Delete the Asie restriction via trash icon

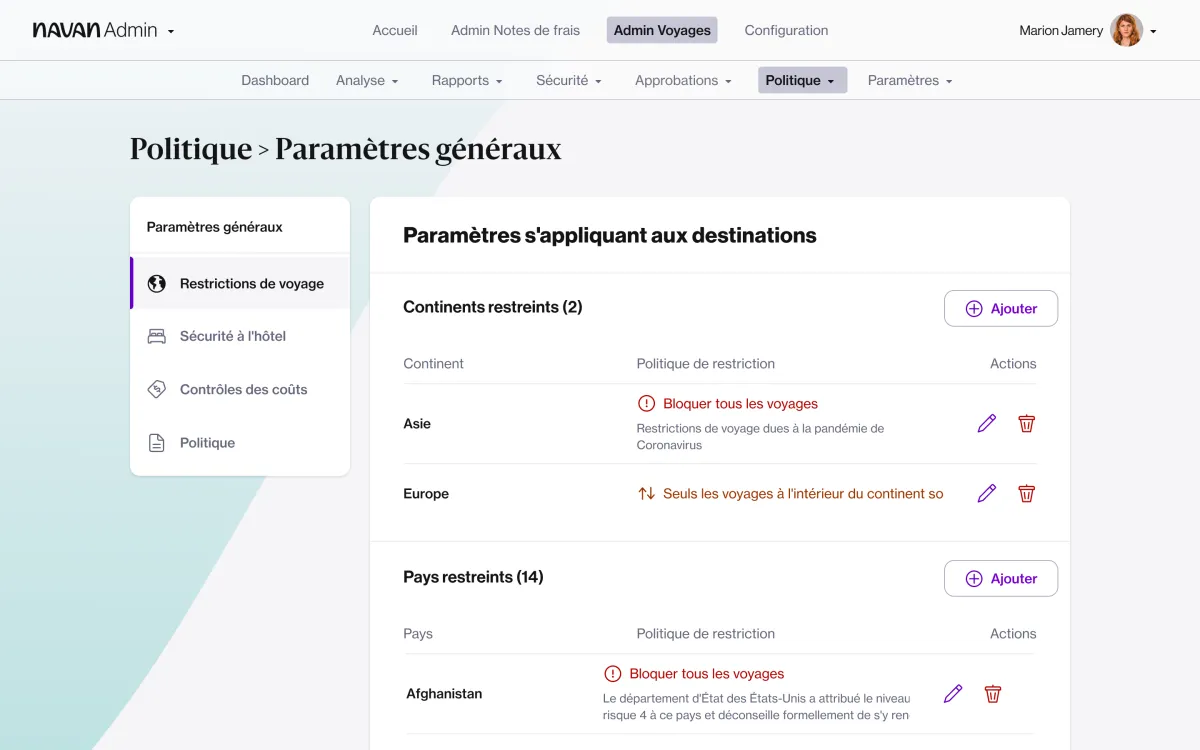1026,423
